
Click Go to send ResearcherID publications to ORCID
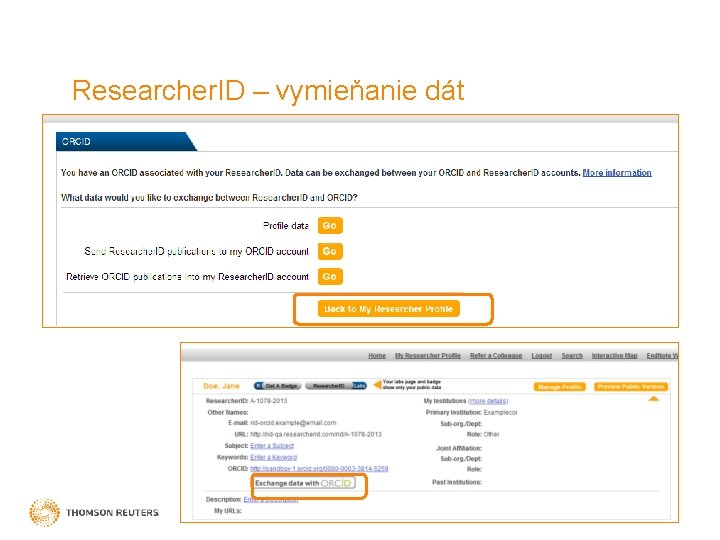(330, 251)
